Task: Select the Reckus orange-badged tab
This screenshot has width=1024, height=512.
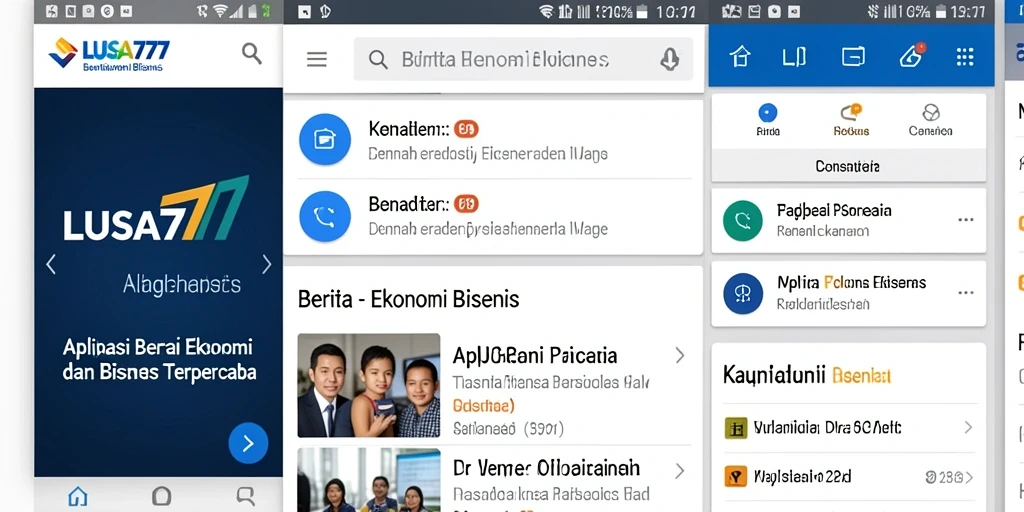Action: pyautogui.click(x=851, y=119)
